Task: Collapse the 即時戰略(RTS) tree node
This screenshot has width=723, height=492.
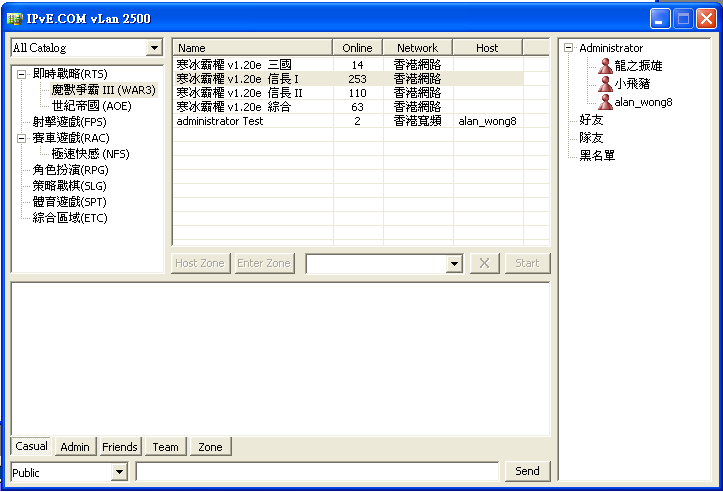Action: (x=22, y=74)
